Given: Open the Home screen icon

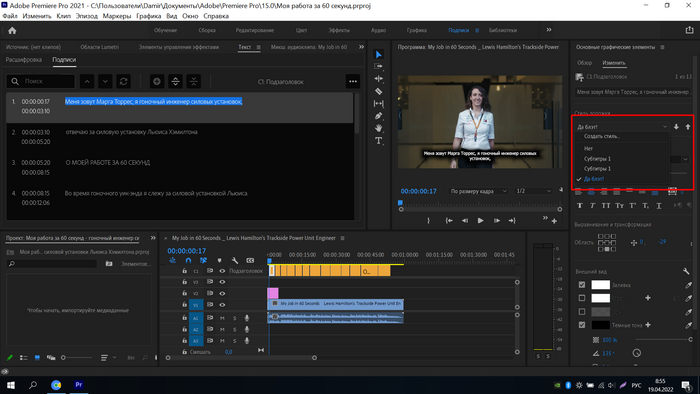Looking at the screenshot, I should 12,30.
